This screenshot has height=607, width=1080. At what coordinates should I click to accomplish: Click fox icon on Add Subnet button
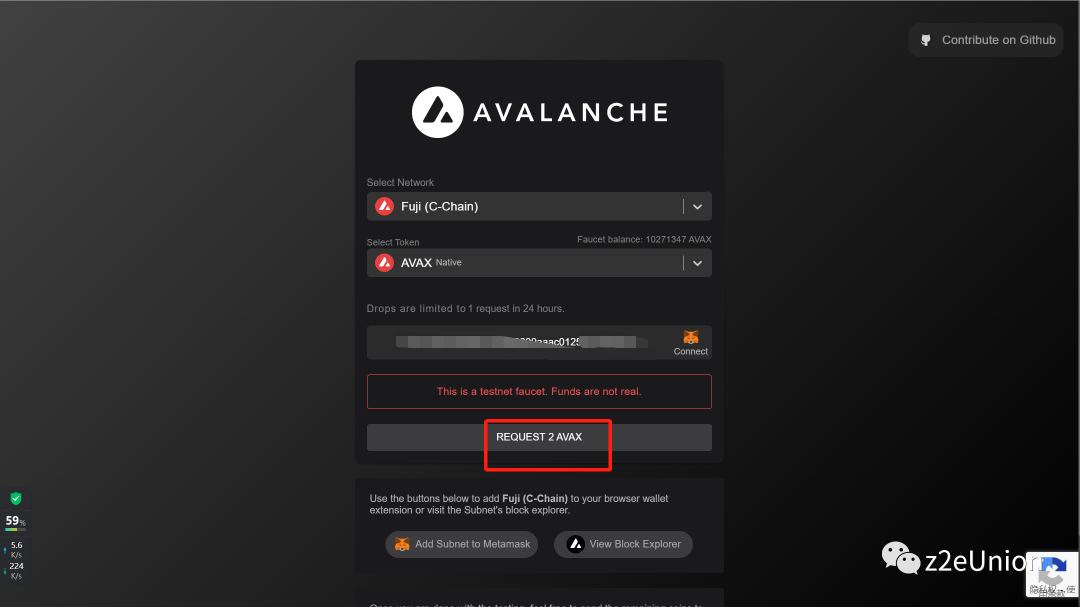[402, 544]
